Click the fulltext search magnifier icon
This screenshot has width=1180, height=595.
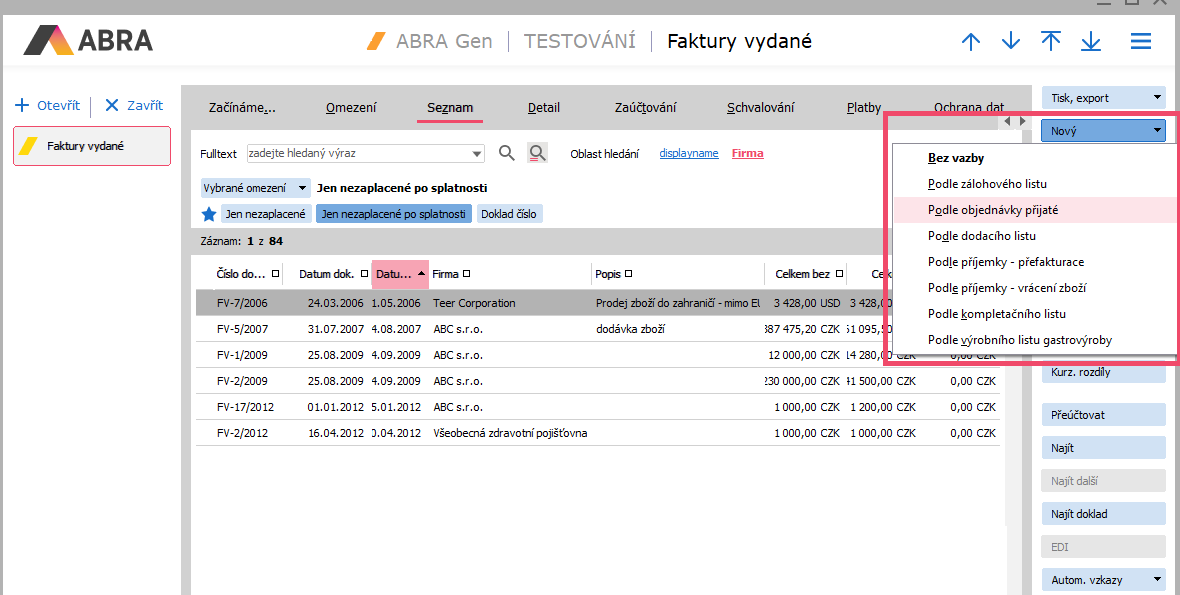click(507, 153)
